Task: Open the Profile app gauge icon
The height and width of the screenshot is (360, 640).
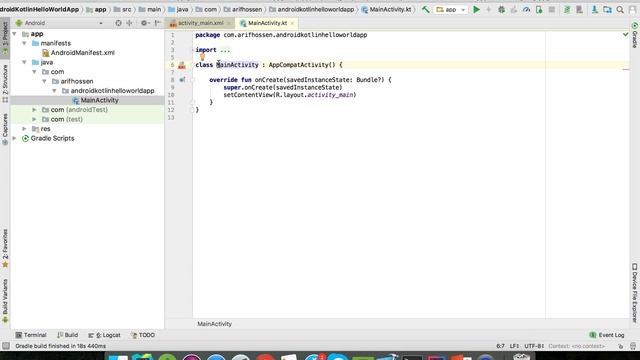Action: click(527, 9)
